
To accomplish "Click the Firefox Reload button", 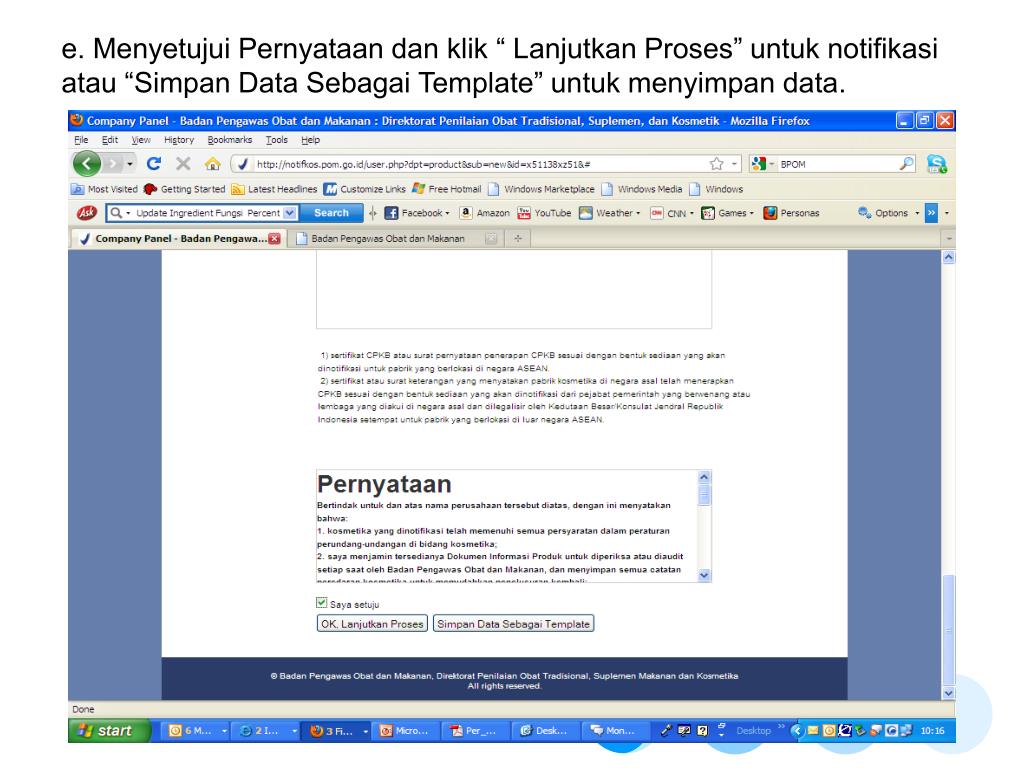I will [x=155, y=164].
